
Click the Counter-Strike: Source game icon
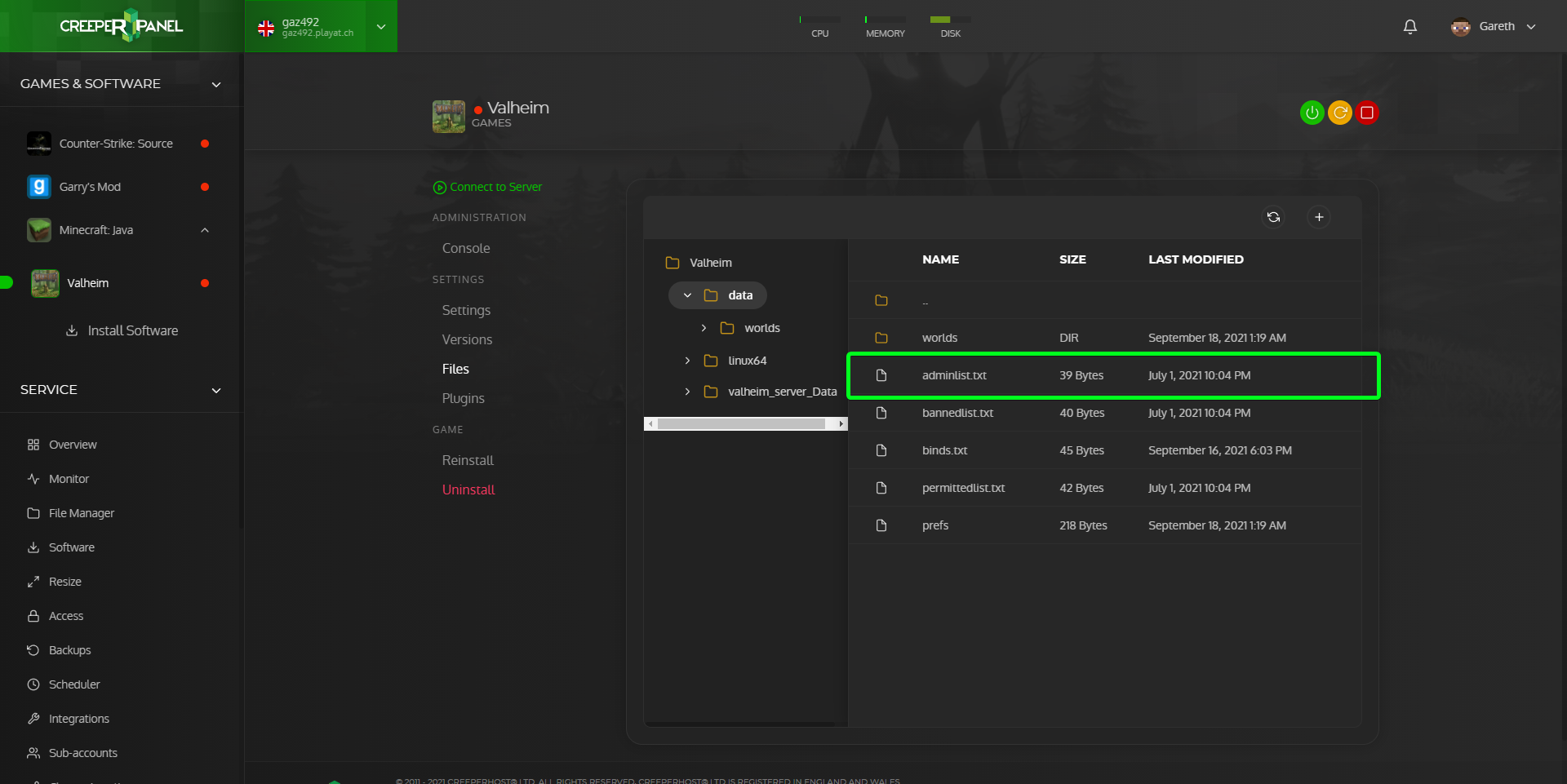click(39, 144)
